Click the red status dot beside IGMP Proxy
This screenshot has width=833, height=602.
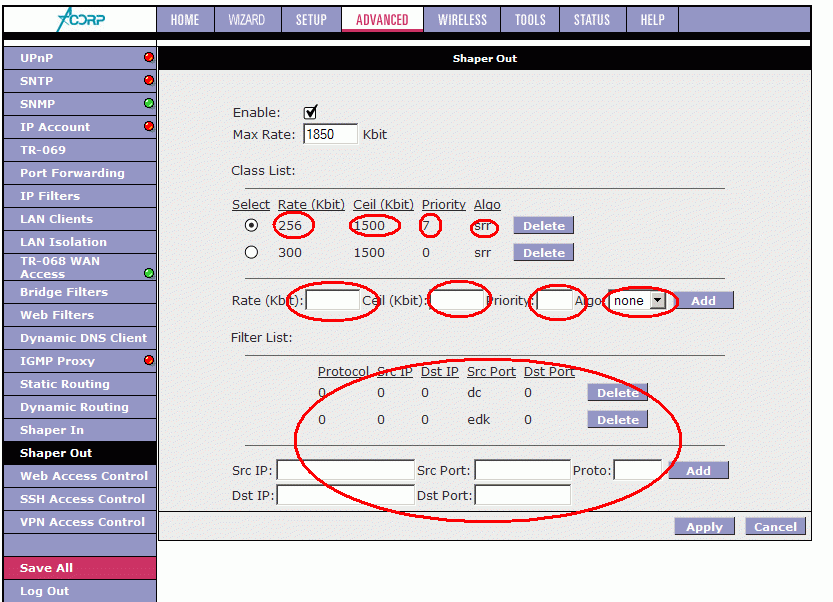point(149,360)
